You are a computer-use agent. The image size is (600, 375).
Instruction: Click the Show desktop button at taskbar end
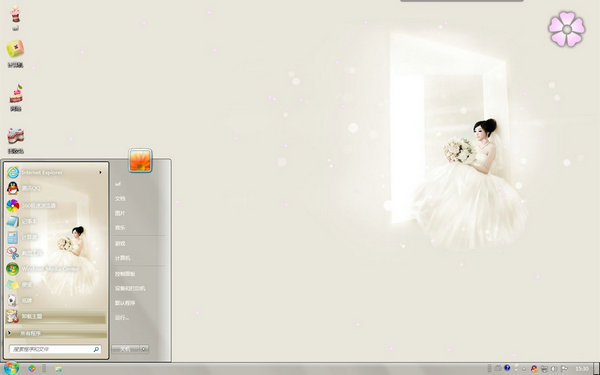coord(596,369)
